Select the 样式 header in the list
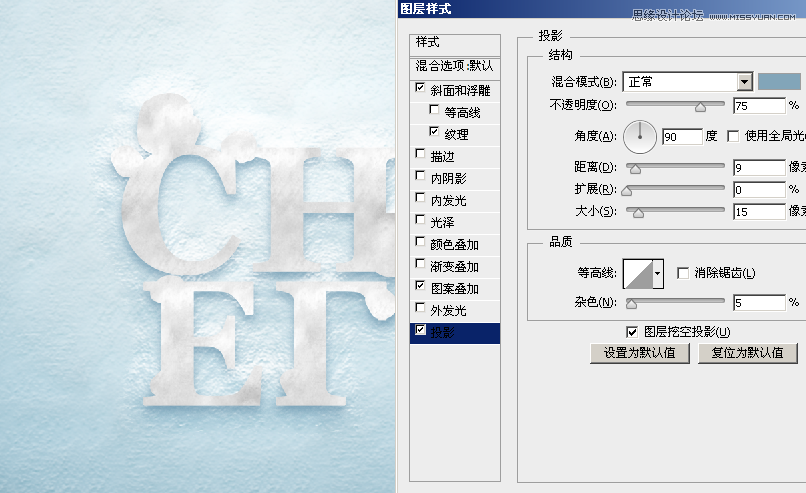The image size is (806, 493). coord(428,42)
